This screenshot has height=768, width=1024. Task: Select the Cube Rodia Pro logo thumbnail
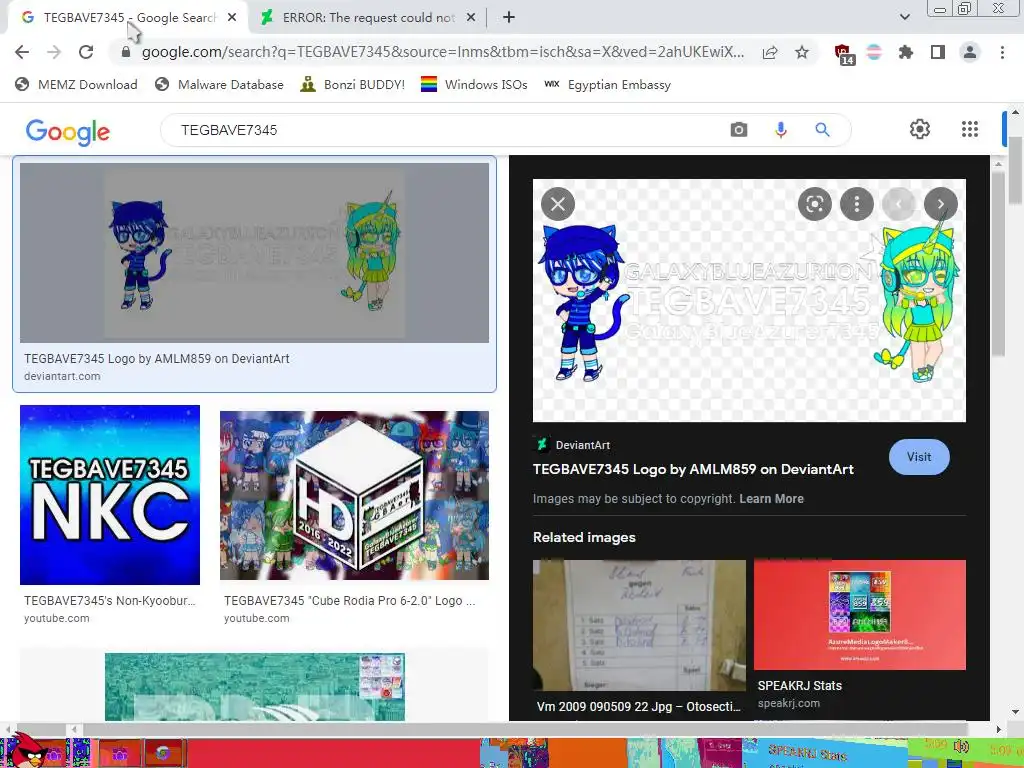pos(354,495)
